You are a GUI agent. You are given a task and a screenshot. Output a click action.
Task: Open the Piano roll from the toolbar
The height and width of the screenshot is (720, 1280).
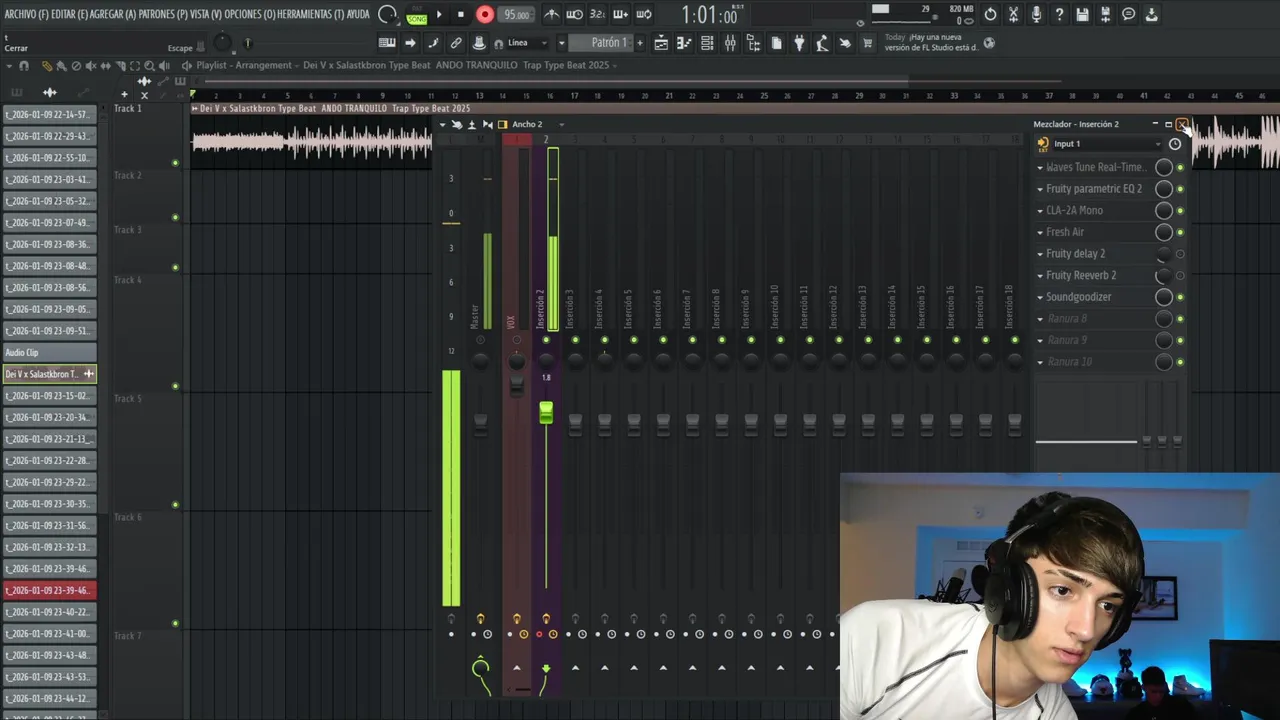(684, 43)
